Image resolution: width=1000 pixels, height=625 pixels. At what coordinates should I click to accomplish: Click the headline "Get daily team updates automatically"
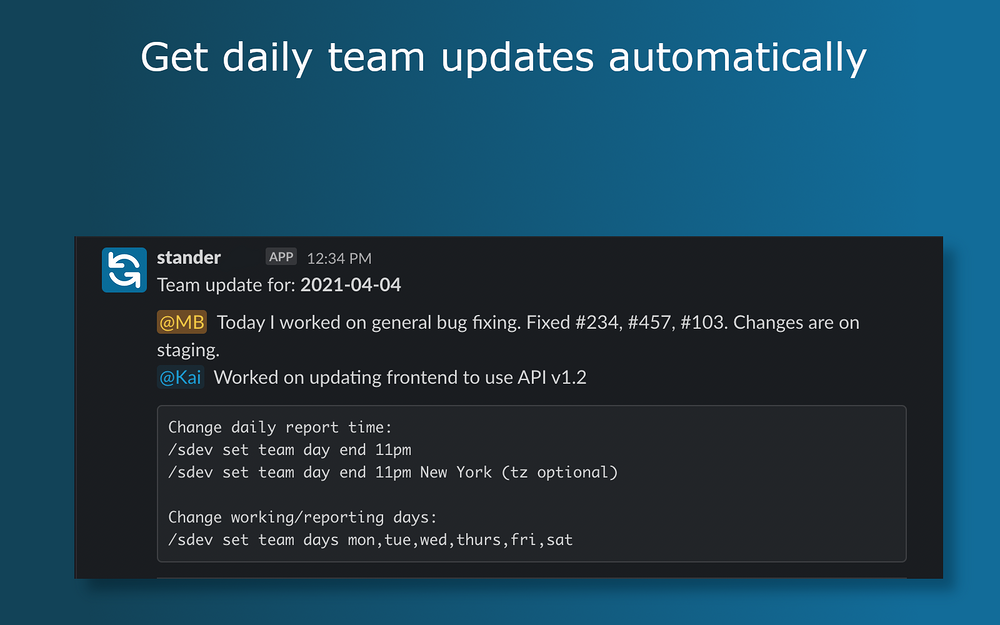click(503, 57)
